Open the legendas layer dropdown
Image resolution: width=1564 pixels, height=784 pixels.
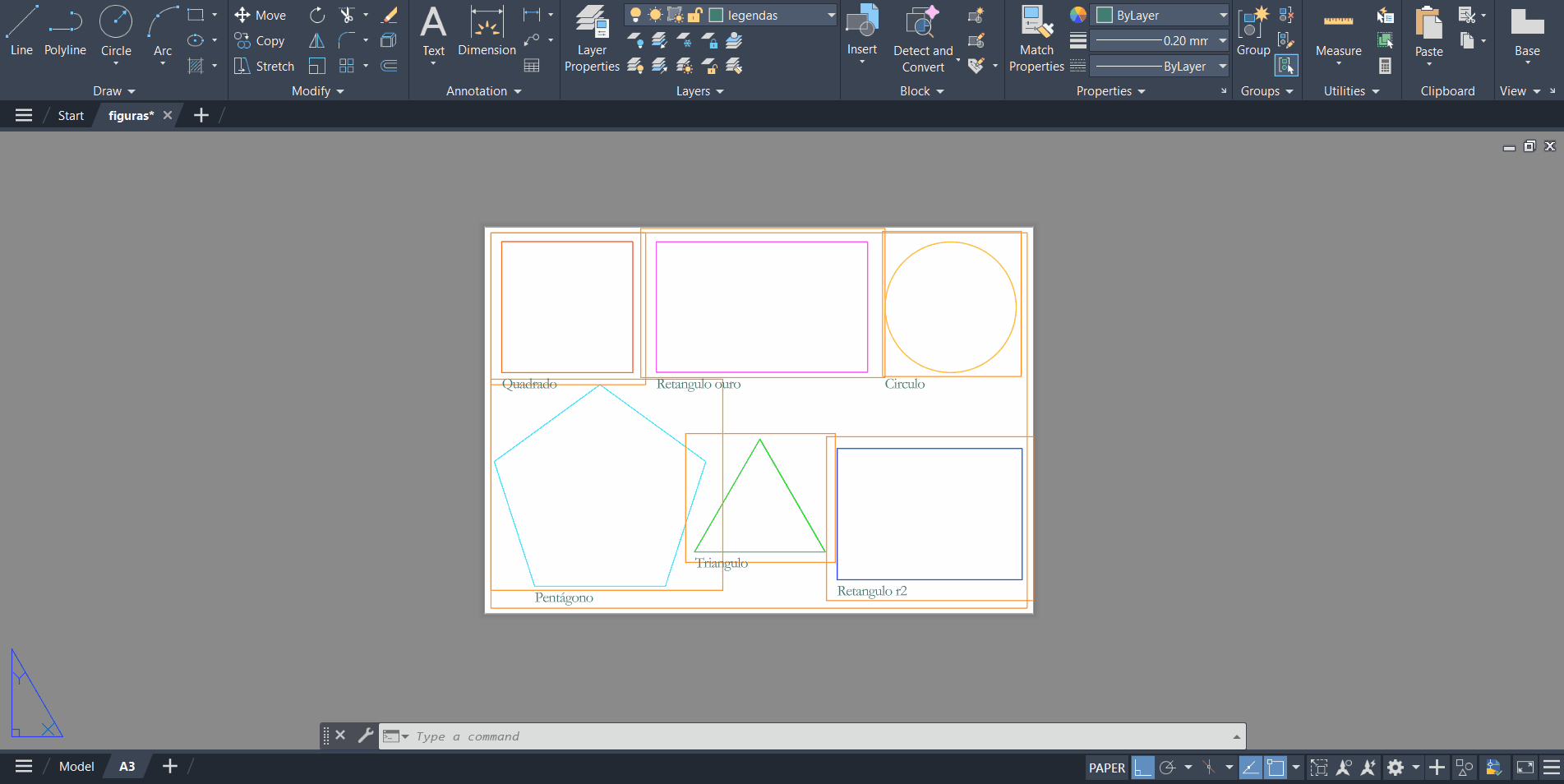tap(831, 15)
